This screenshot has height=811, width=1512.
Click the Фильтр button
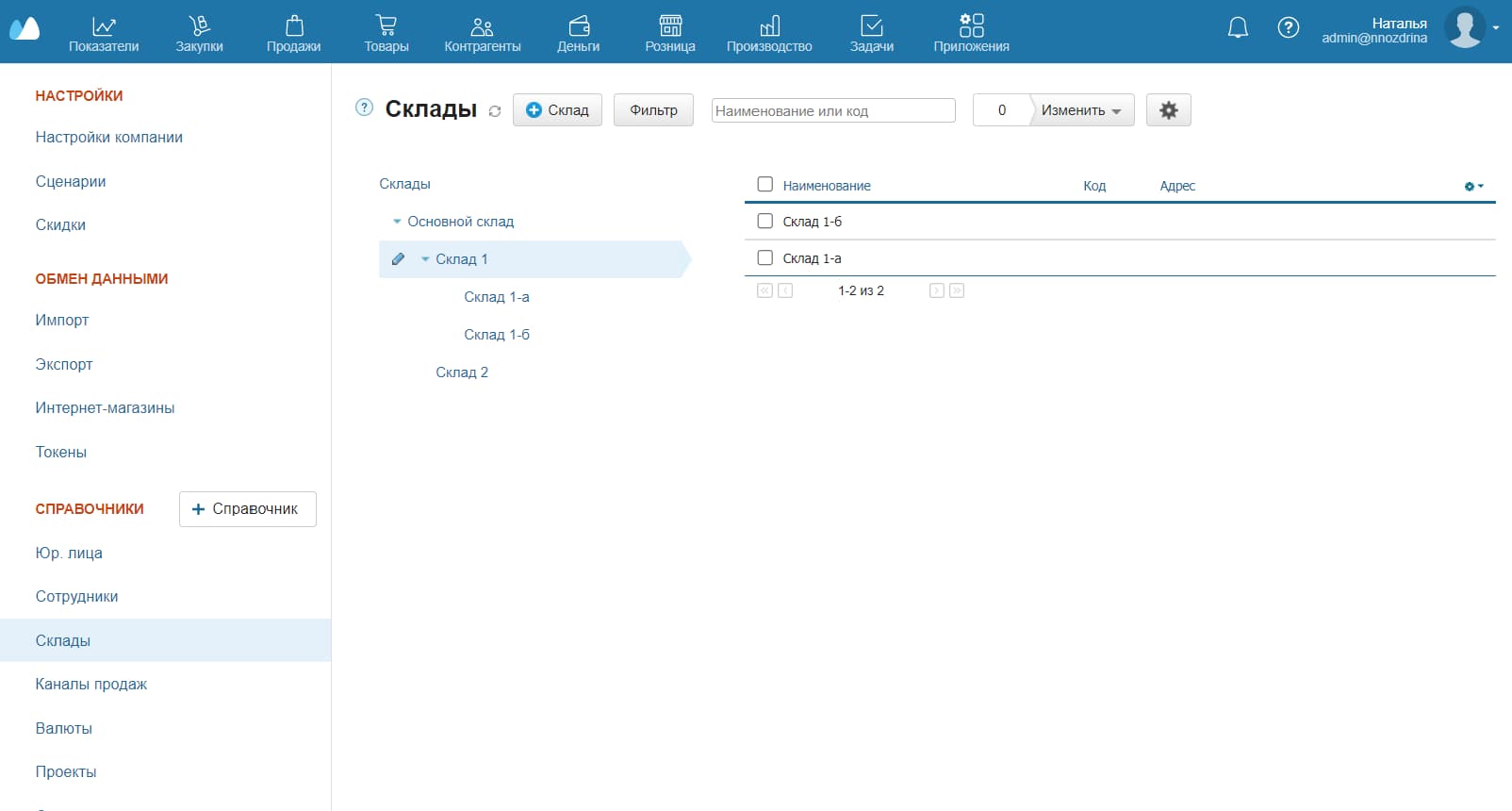click(653, 110)
